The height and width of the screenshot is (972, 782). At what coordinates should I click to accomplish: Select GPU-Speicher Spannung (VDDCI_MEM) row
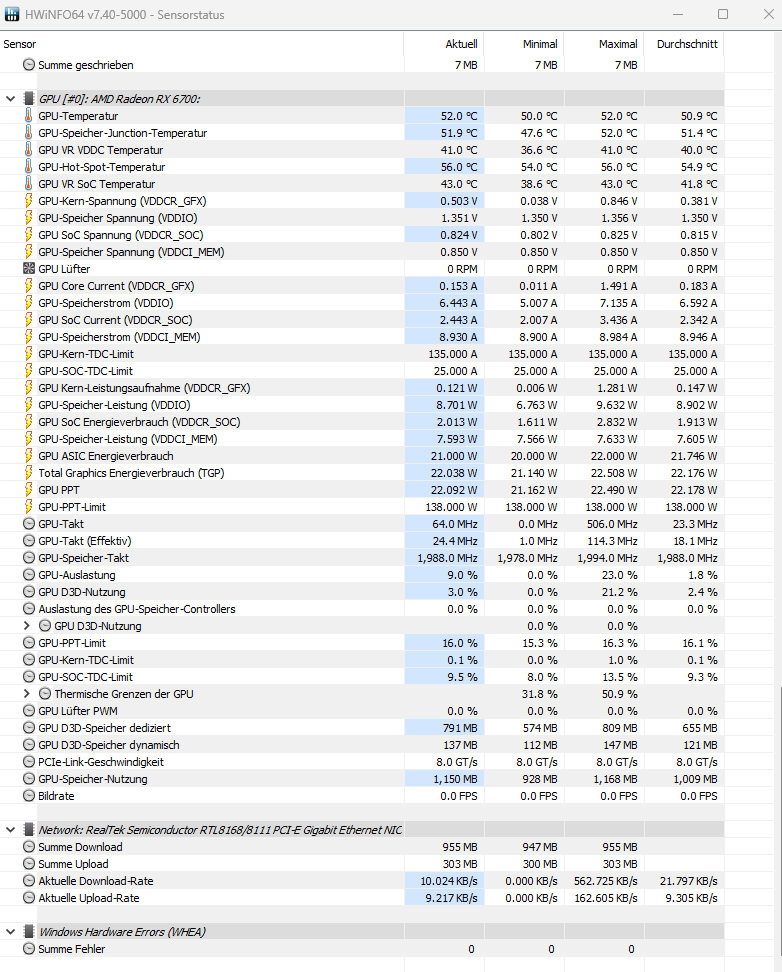click(362, 252)
